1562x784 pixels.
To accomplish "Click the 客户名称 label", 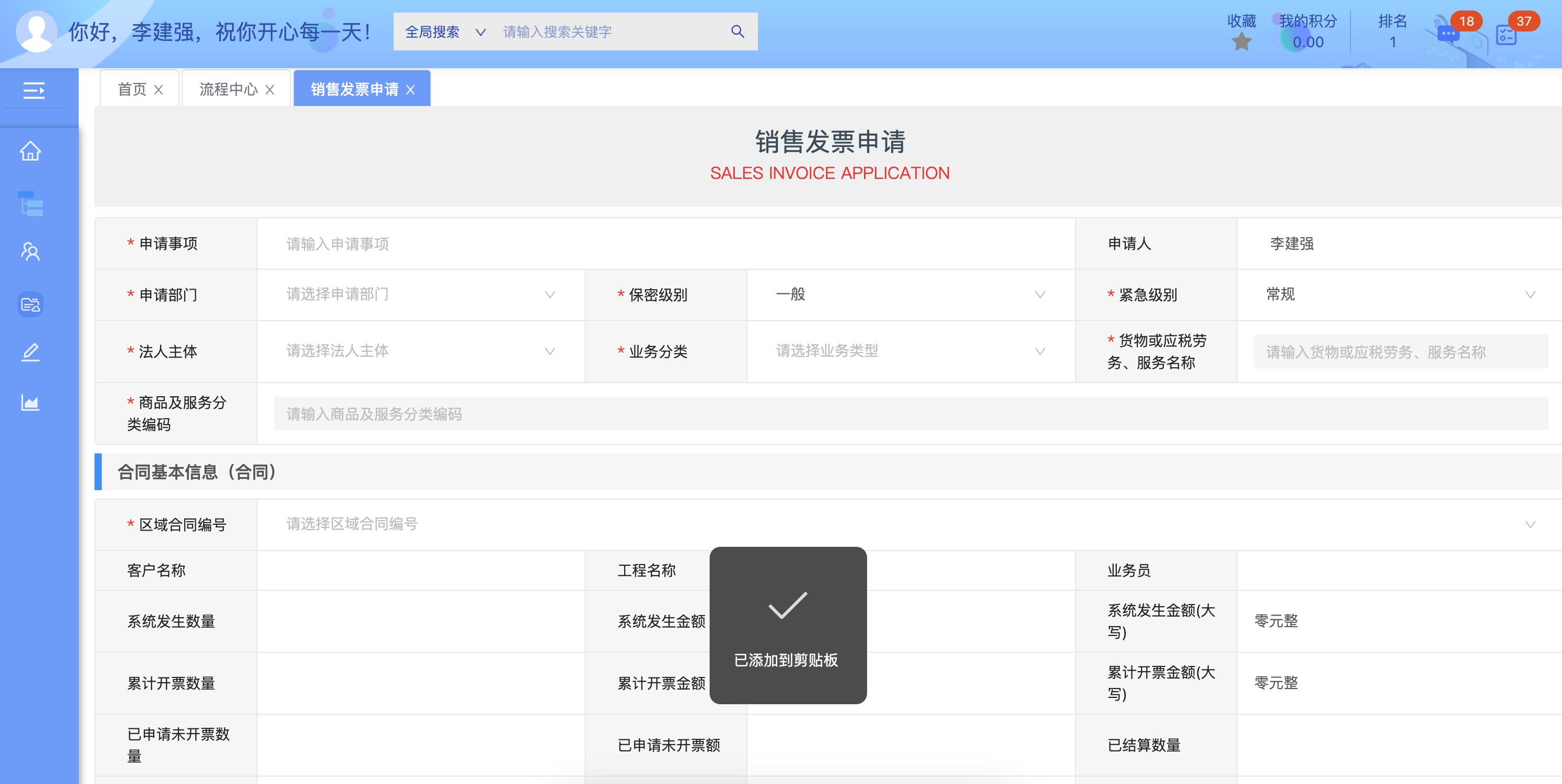I will [x=156, y=570].
